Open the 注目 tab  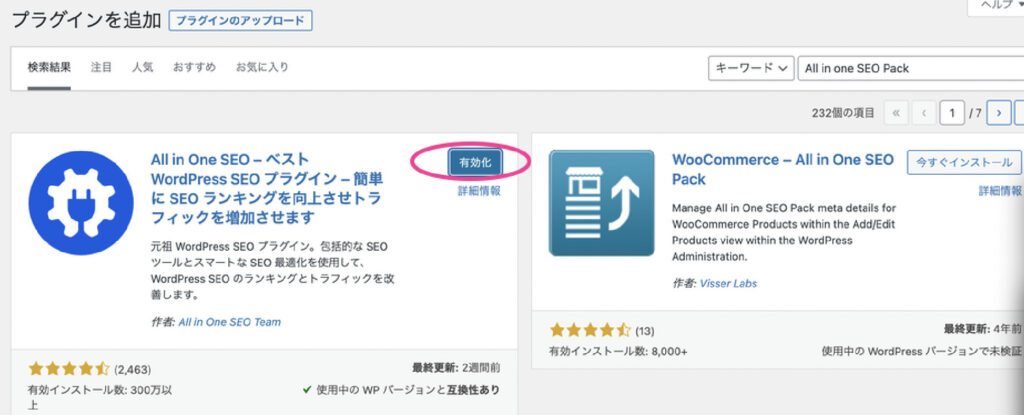pos(101,67)
